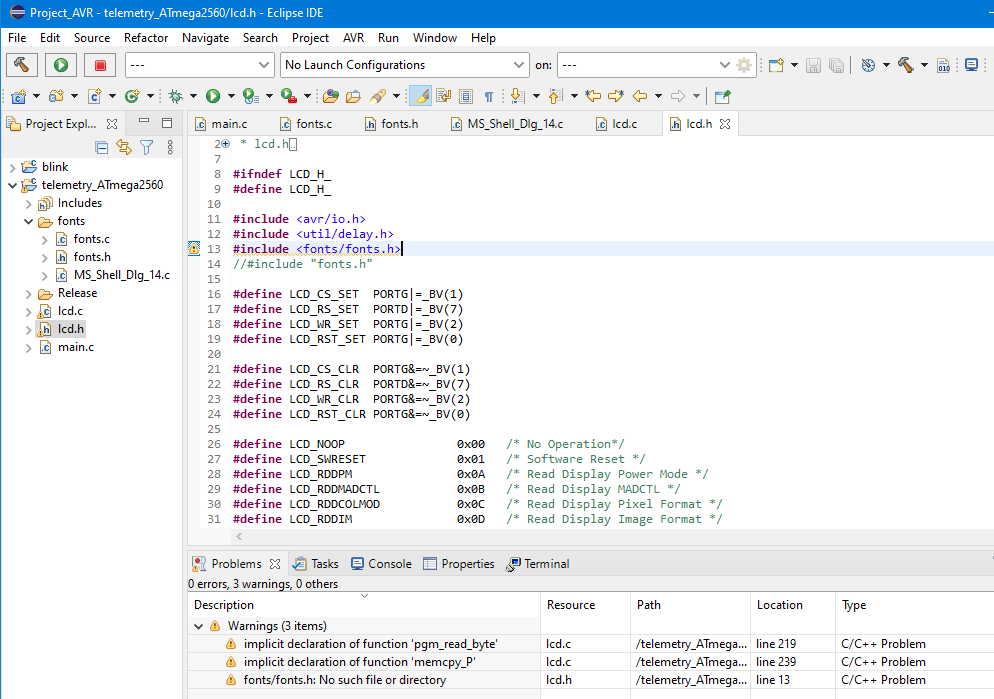Click the editor horizontal scrollbar left arrow
This screenshot has width=994, height=699.
[x=239, y=536]
